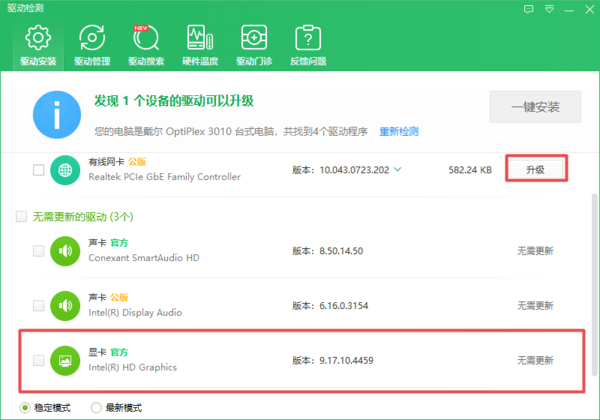
Task: Toggle the 无需更新的驱动 group checkbox
Action: [21, 216]
